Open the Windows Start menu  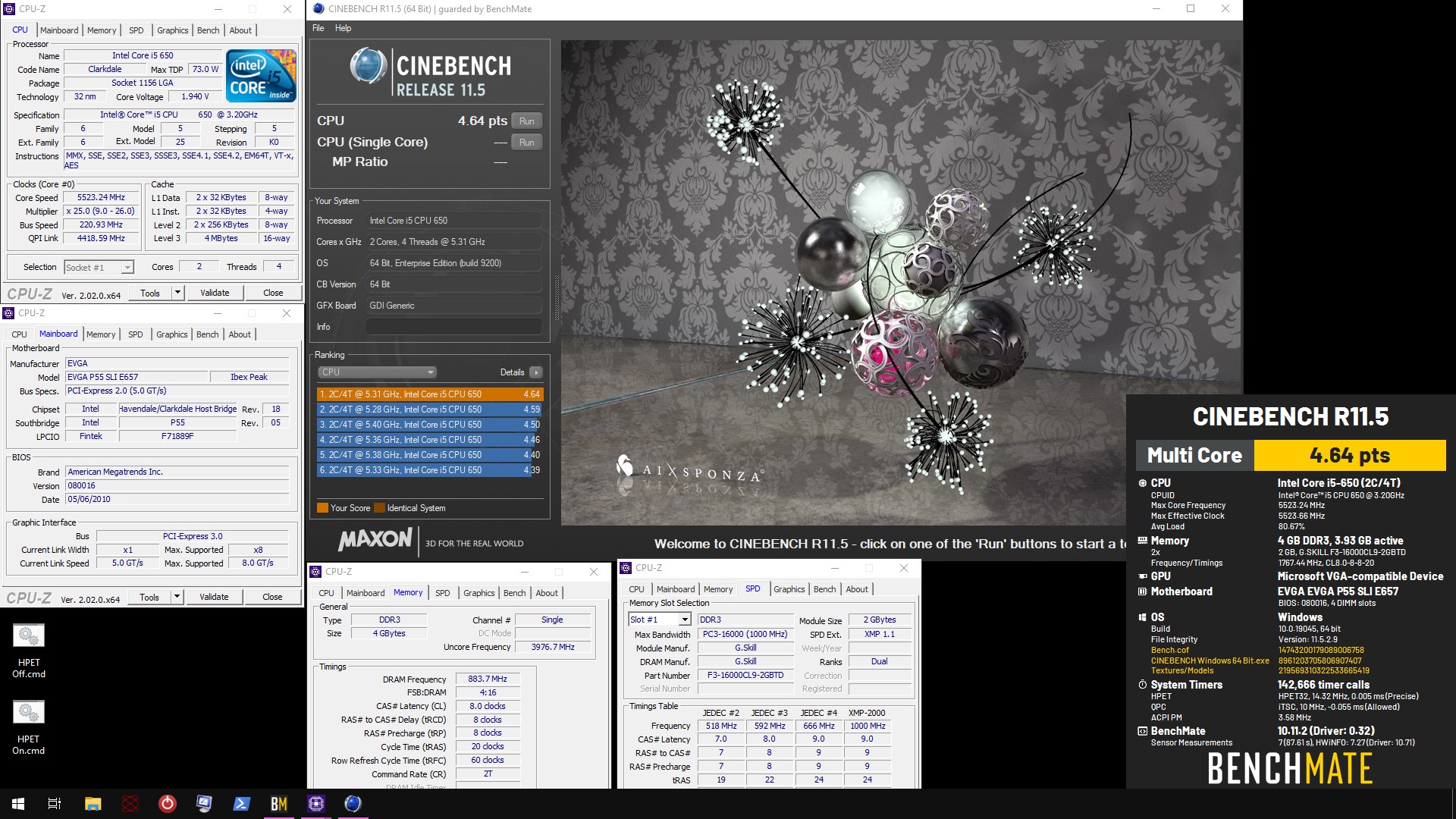click(18, 804)
